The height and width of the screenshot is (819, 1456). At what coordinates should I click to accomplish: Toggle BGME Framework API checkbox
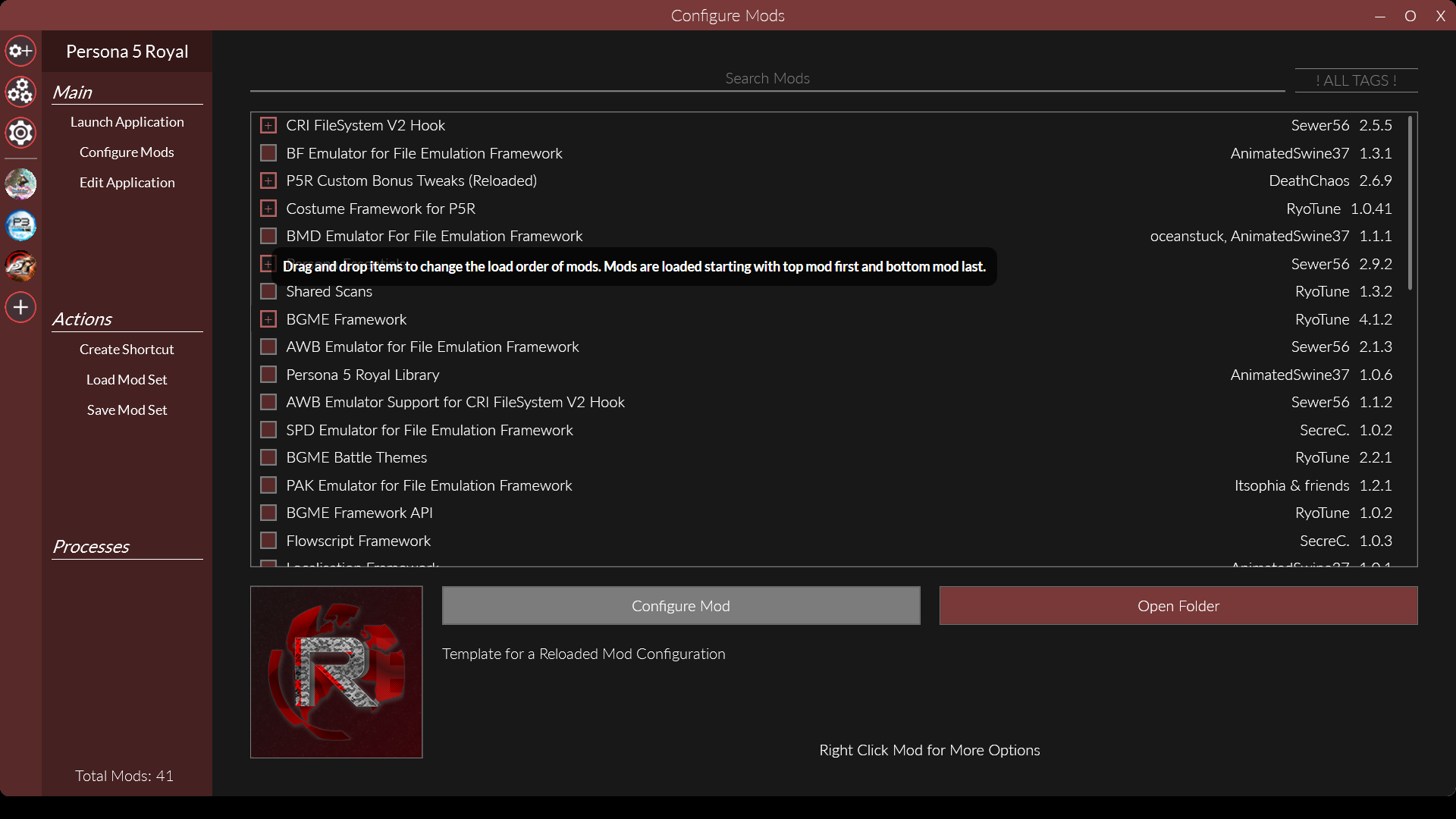click(268, 513)
